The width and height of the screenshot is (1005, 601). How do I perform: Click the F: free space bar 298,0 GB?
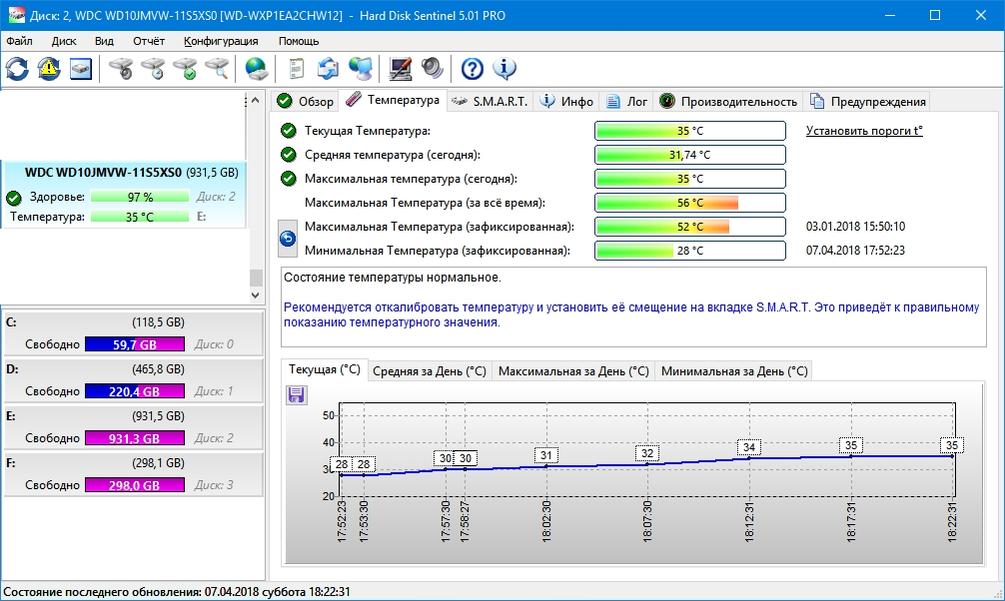pos(135,485)
